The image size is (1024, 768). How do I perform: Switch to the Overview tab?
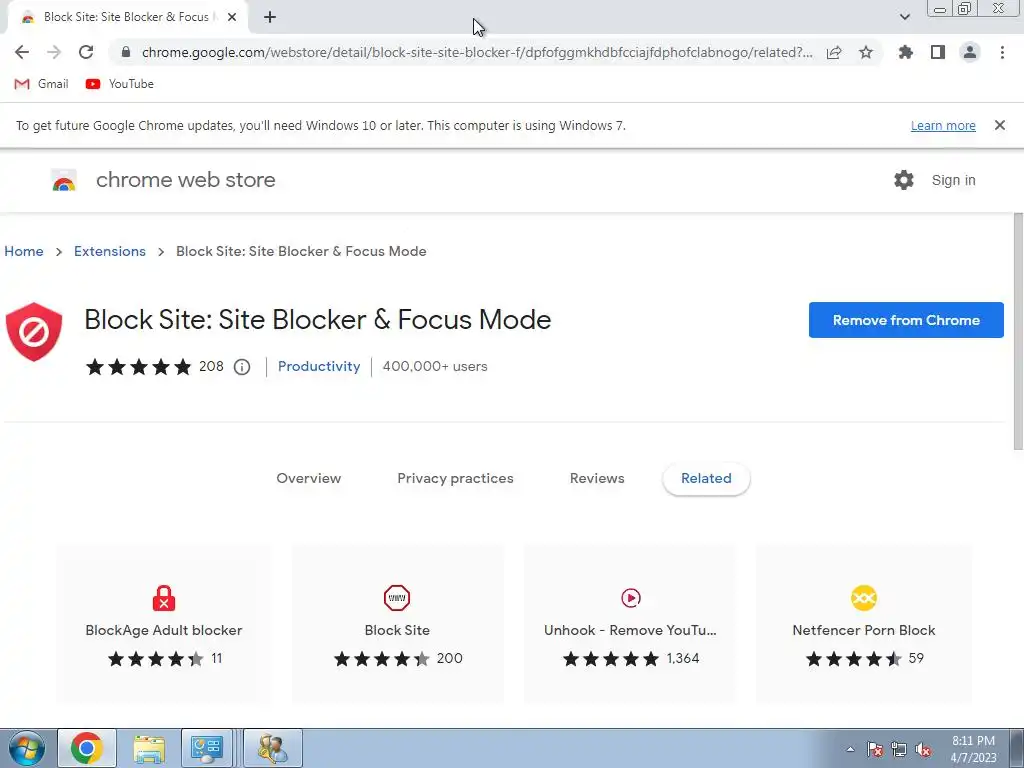[x=309, y=478]
